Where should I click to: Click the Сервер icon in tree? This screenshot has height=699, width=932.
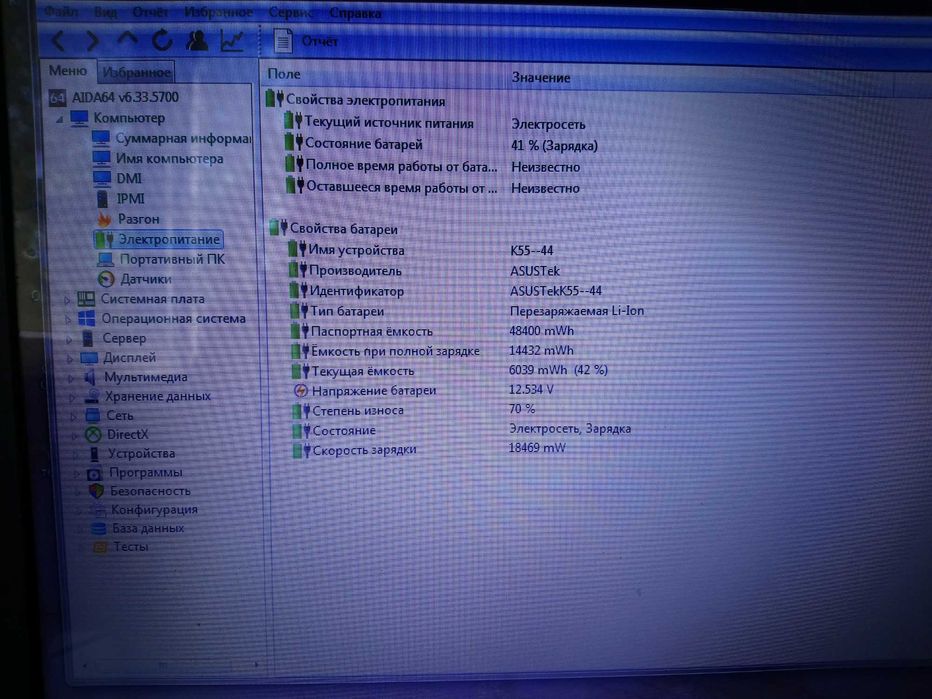[x=88, y=338]
